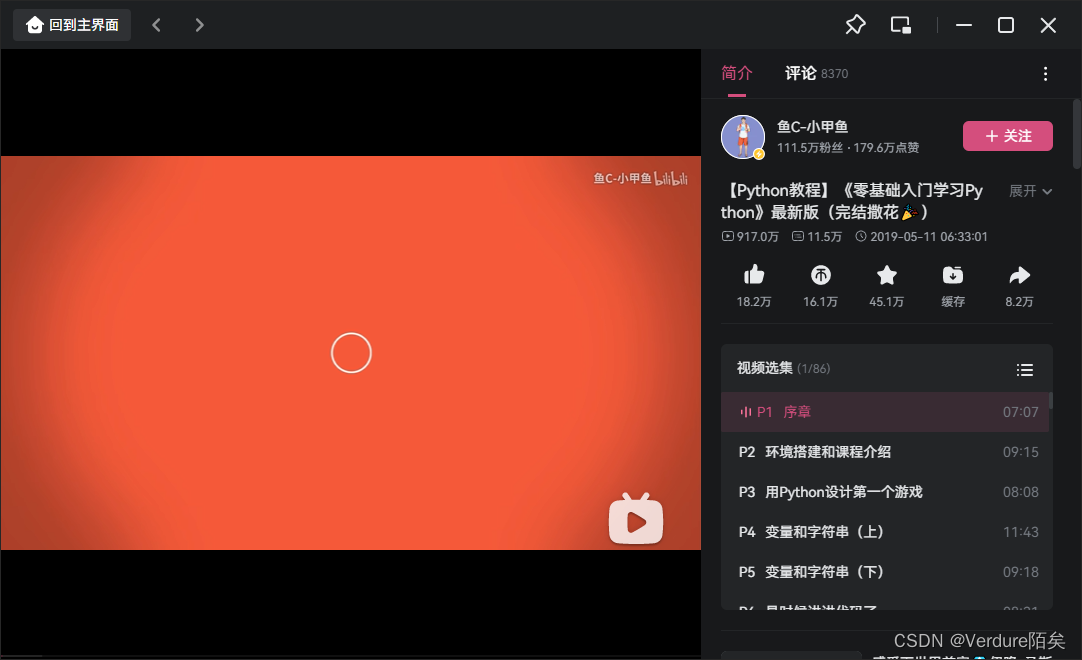
Task: Play episode P3 用Python设计第一个游戏
Action: [x=885, y=492]
